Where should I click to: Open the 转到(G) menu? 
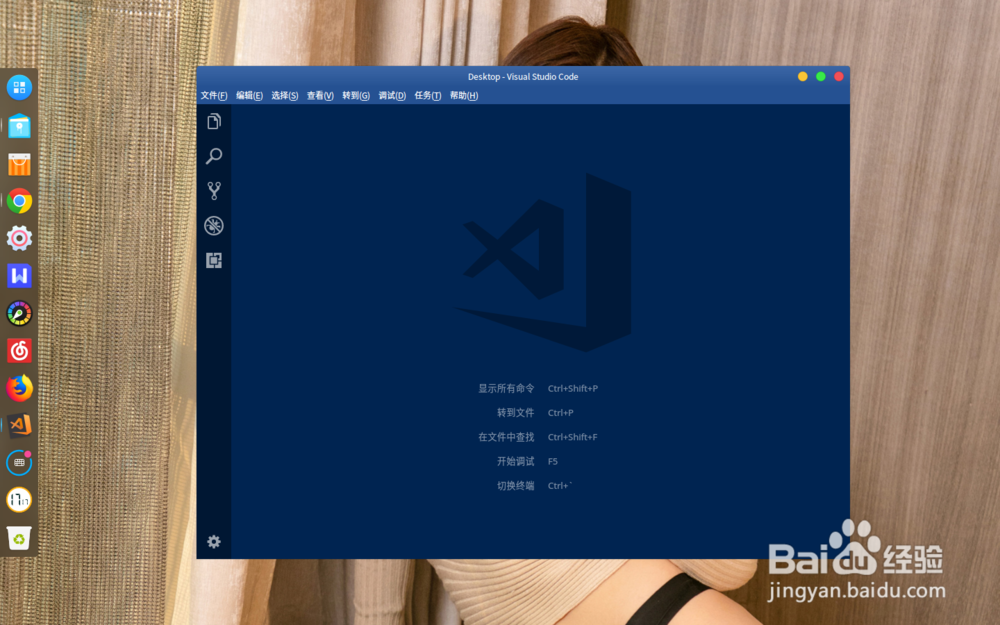356,96
